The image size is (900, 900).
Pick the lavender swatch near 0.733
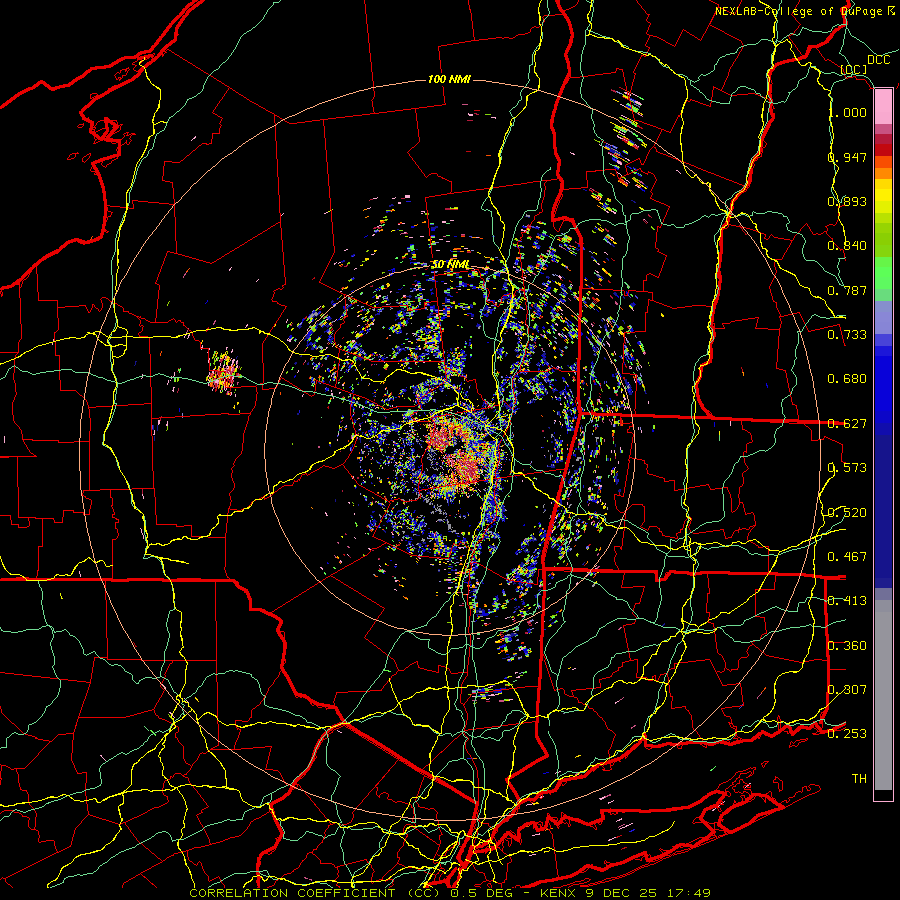[883, 317]
